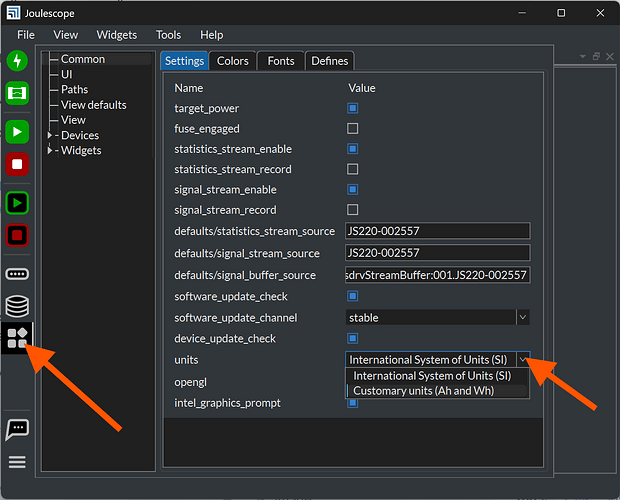Open the View menu
Viewport: 620px width, 500px height.
click(x=66, y=35)
